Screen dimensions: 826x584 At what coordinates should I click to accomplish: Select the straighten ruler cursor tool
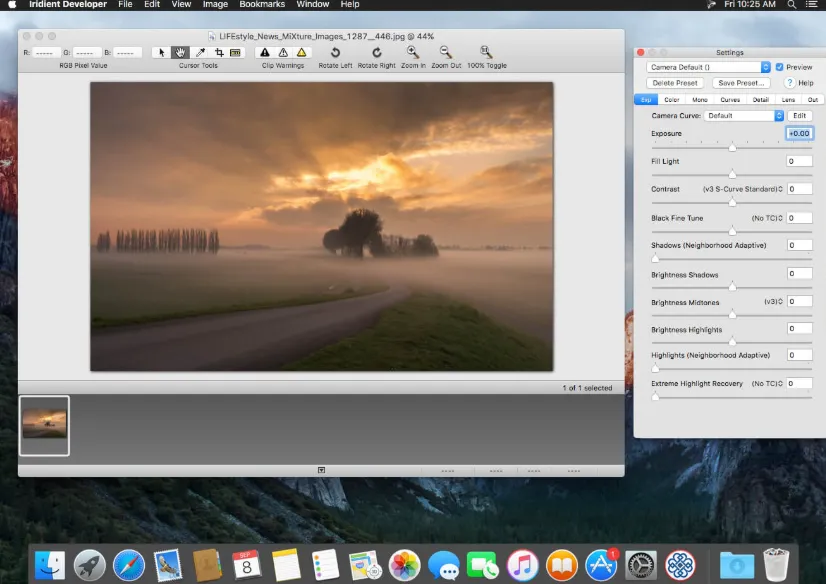pos(235,52)
